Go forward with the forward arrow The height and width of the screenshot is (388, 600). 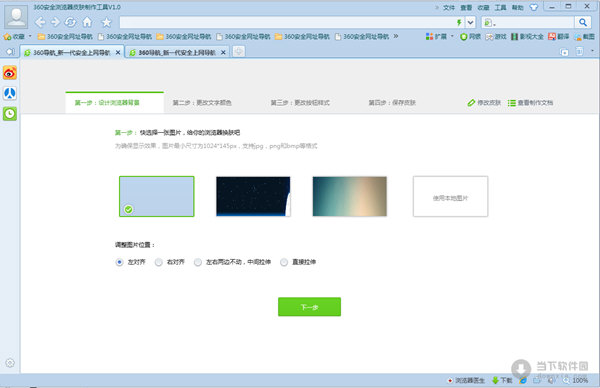[55, 22]
